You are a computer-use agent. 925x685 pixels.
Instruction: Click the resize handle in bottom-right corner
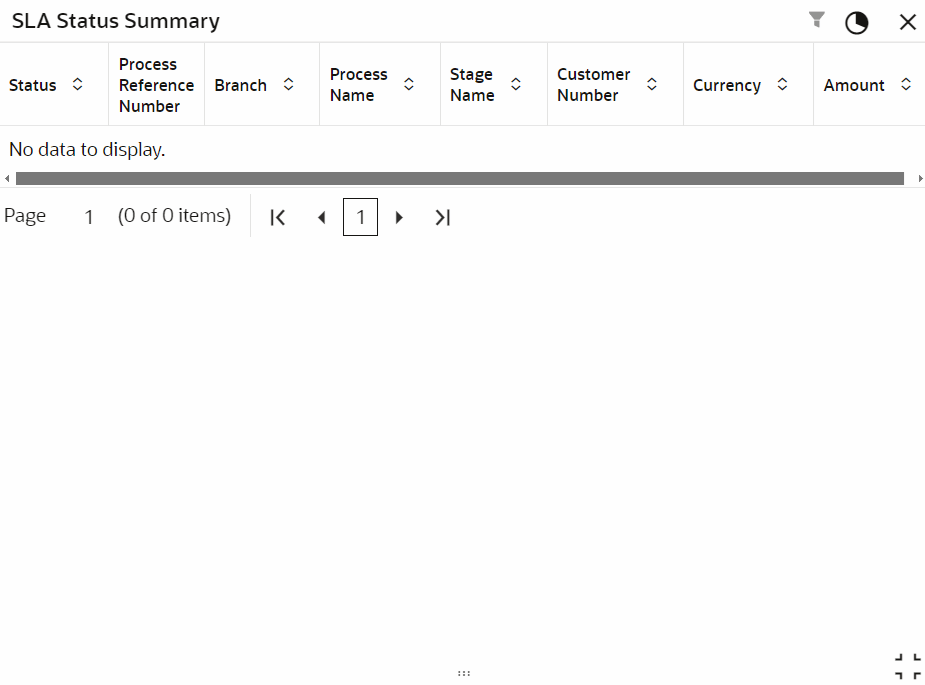pos(908,665)
